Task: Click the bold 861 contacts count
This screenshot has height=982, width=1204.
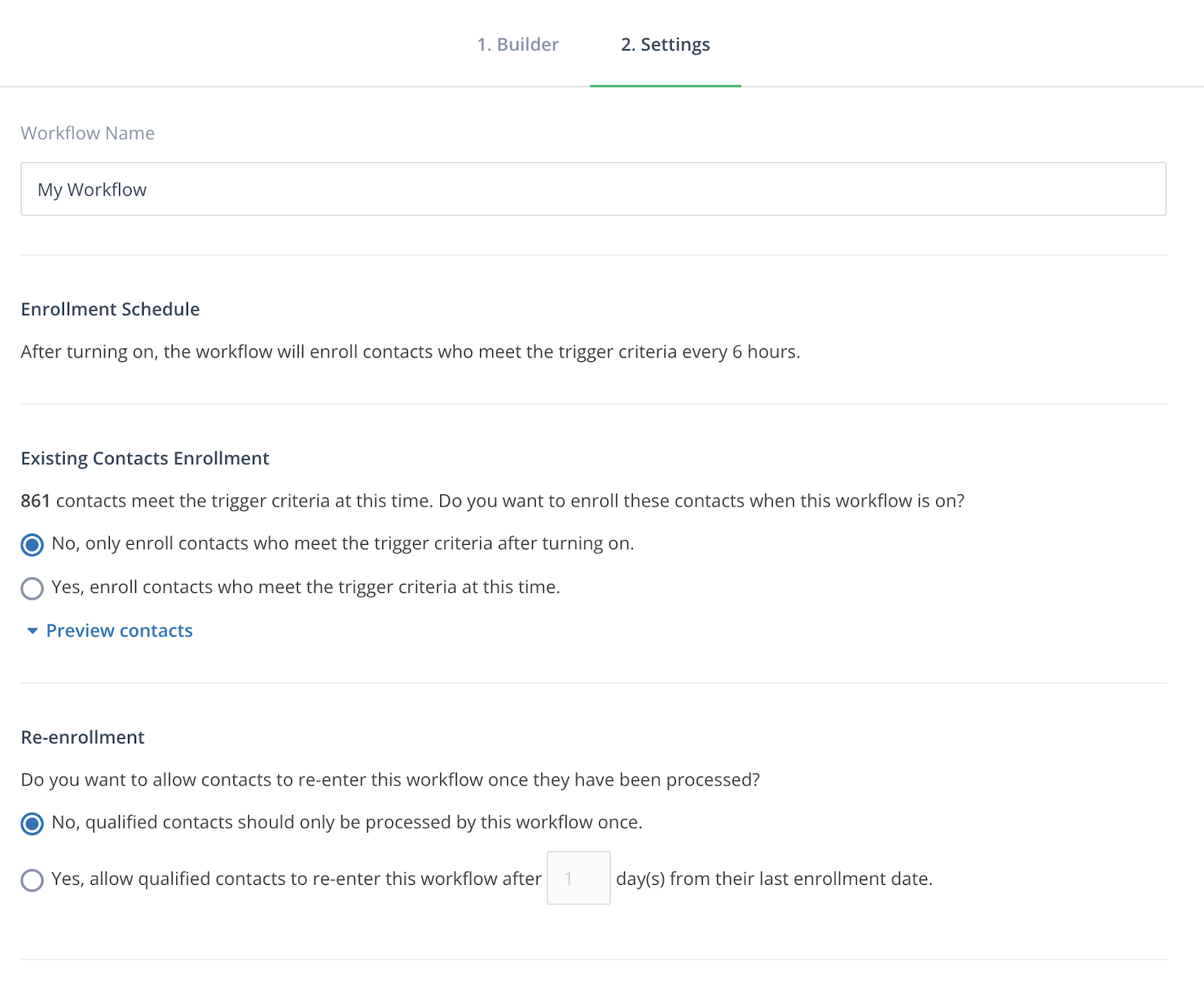Action: 35,501
